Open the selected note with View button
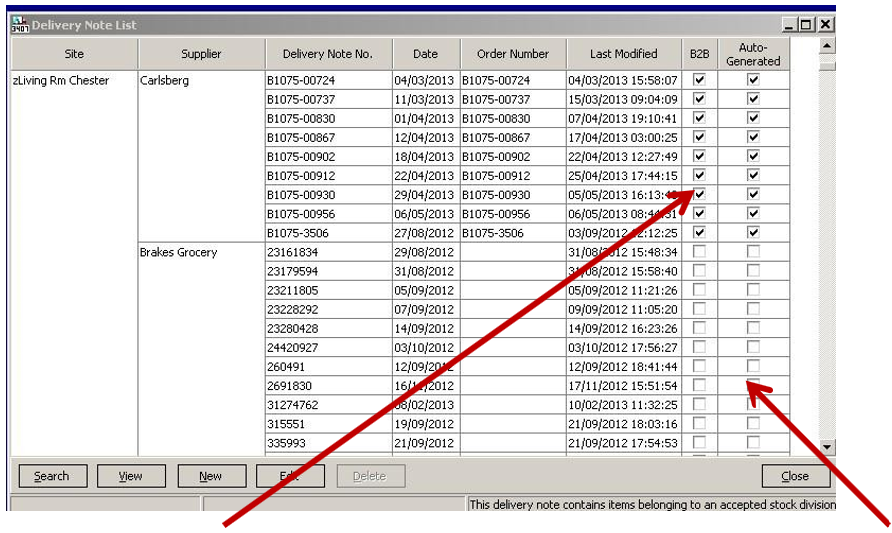This screenshot has height=533, width=892. 131,476
